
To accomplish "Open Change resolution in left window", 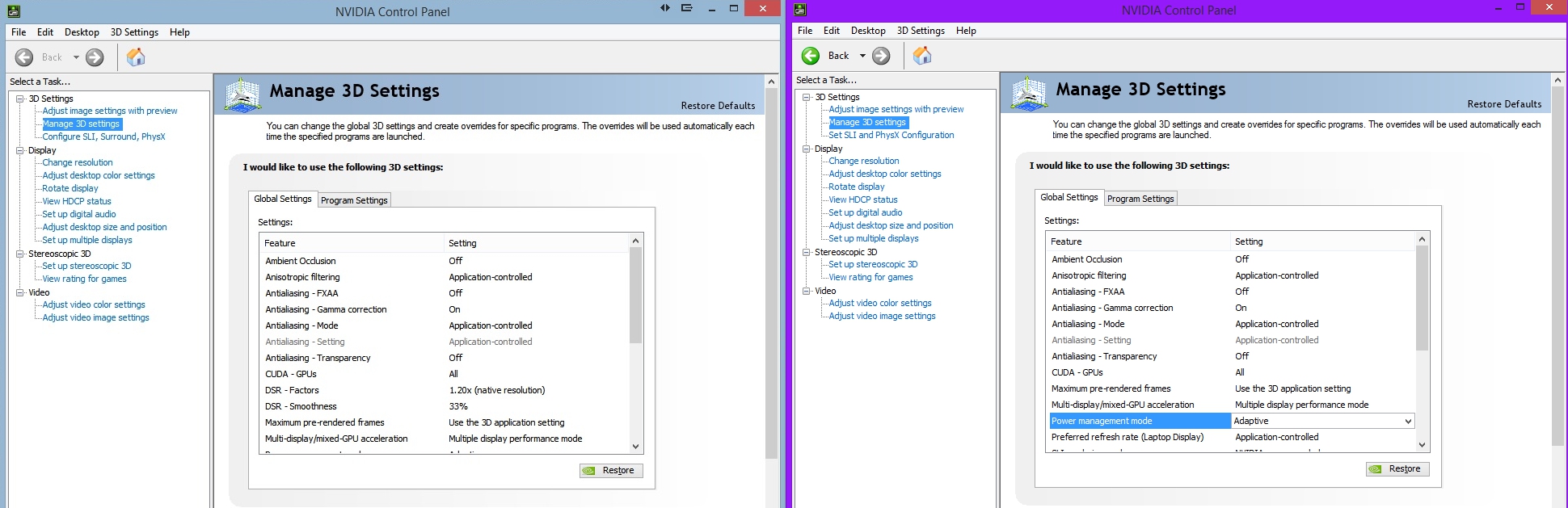I will [78, 162].
